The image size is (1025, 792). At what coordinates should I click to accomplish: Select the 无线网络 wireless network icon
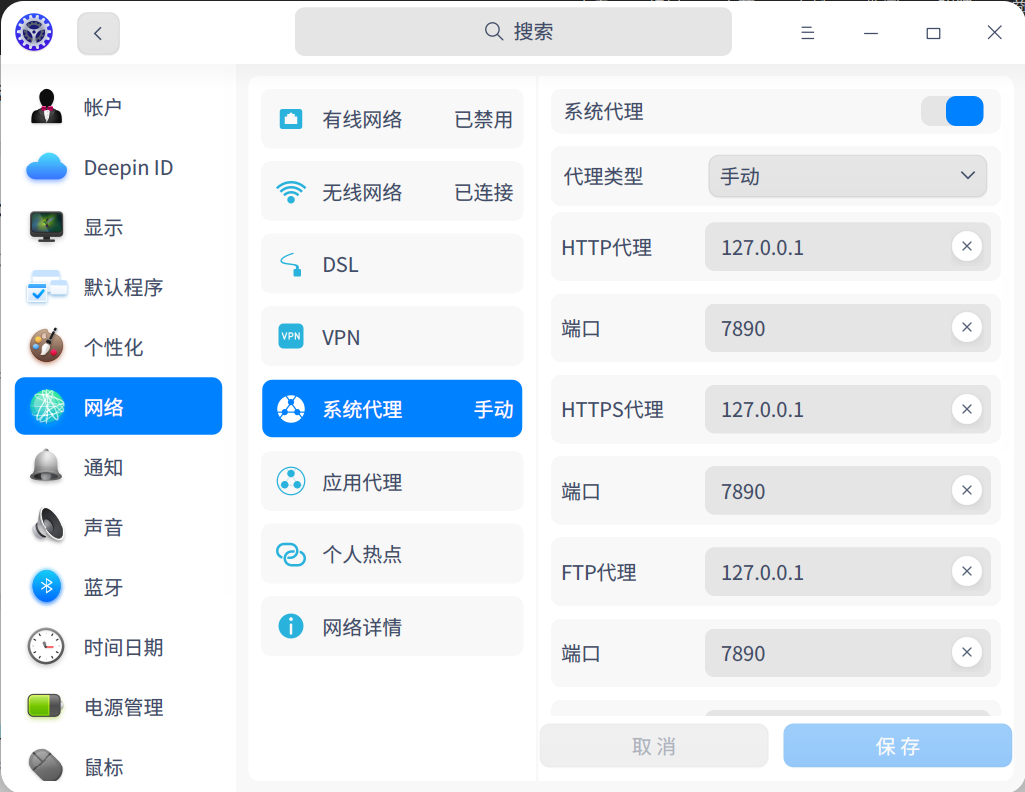(x=290, y=191)
